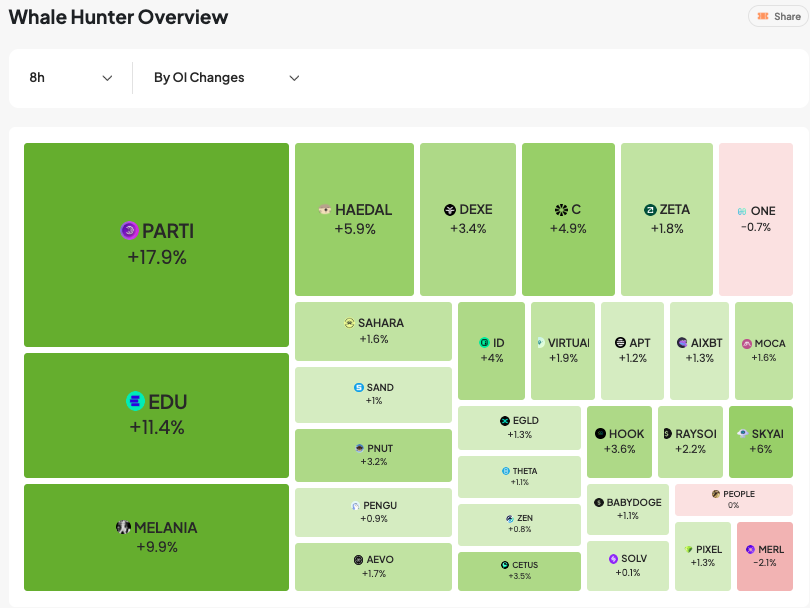Click the SOLV token icon
This screenshot has width=810, height=608.
coord(613,558)
